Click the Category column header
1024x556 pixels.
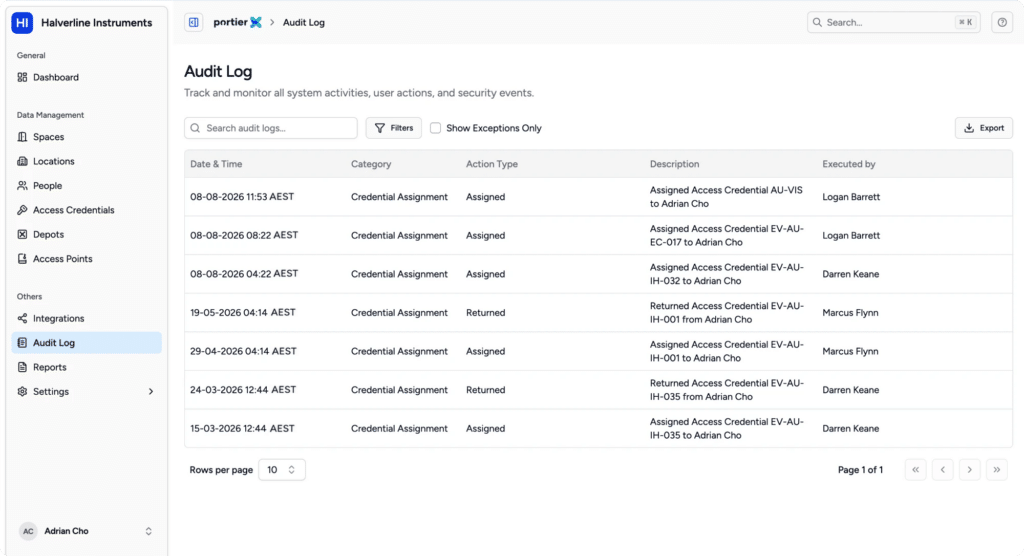371,164
